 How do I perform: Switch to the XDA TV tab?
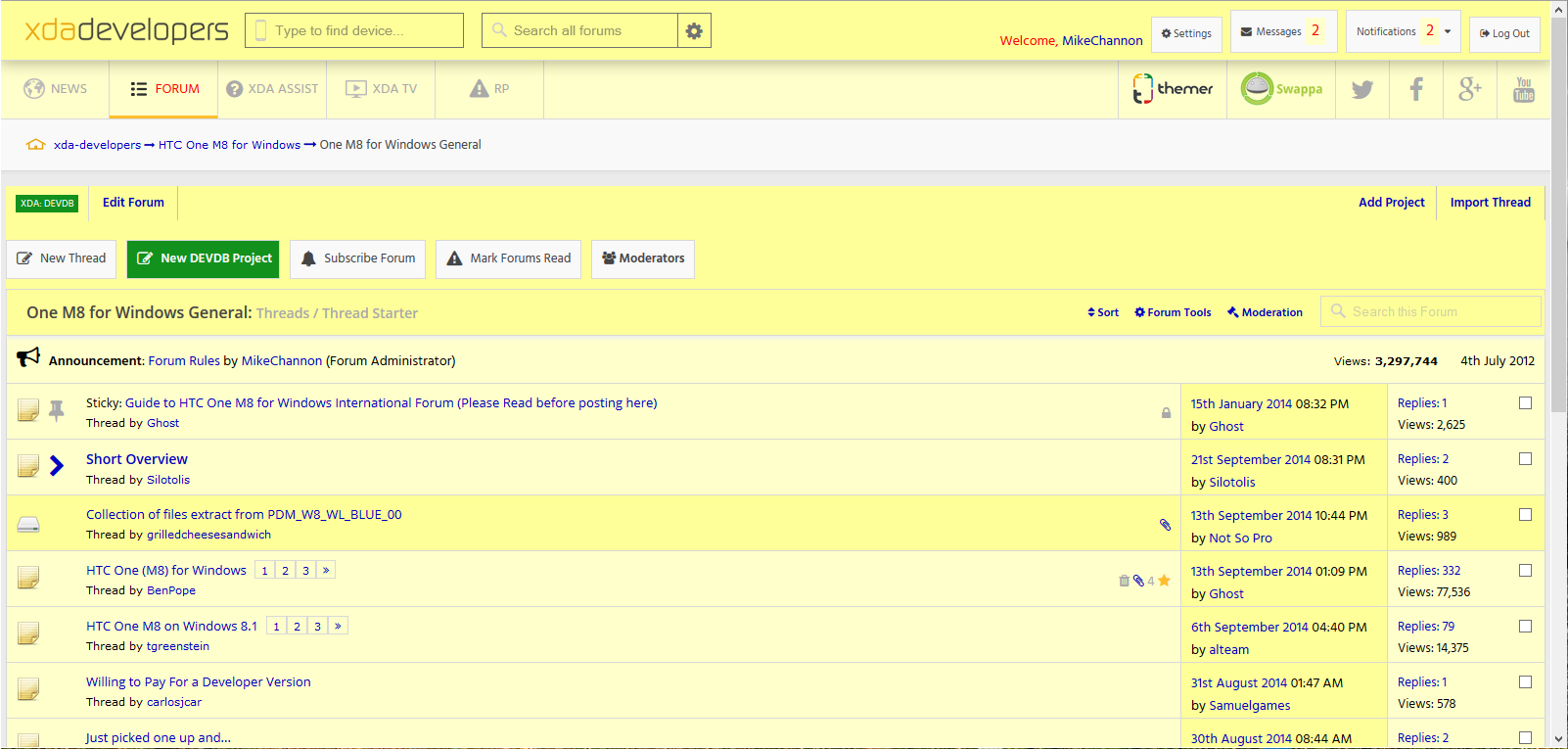381,89
